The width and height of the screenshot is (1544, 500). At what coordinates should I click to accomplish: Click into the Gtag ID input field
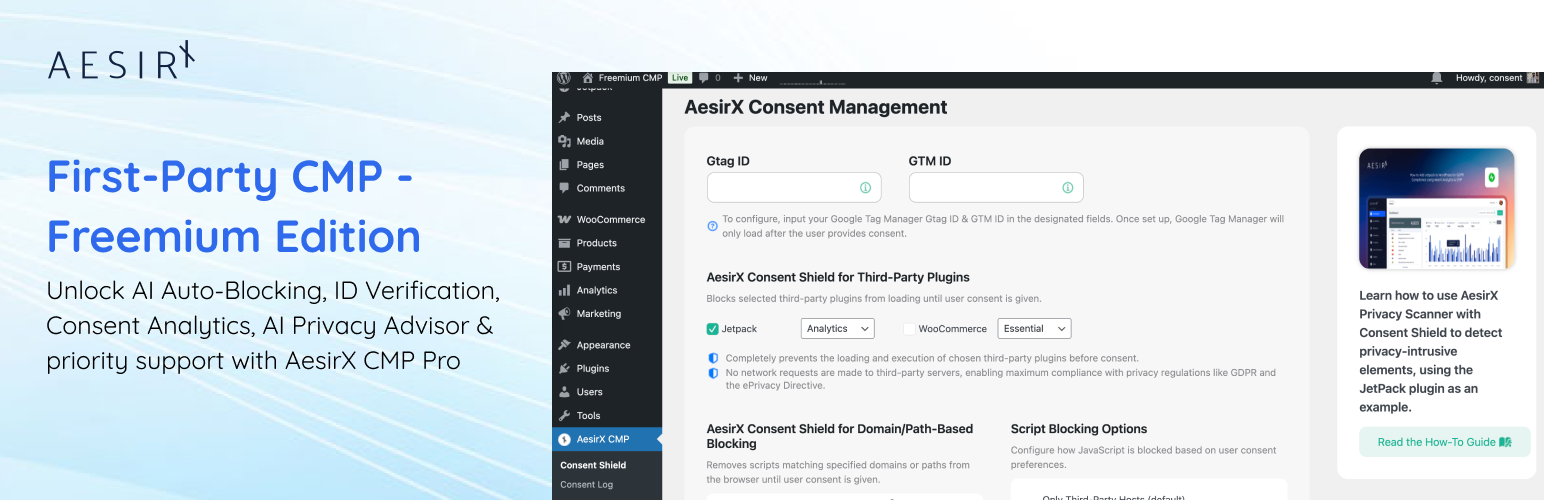point(794,188)
